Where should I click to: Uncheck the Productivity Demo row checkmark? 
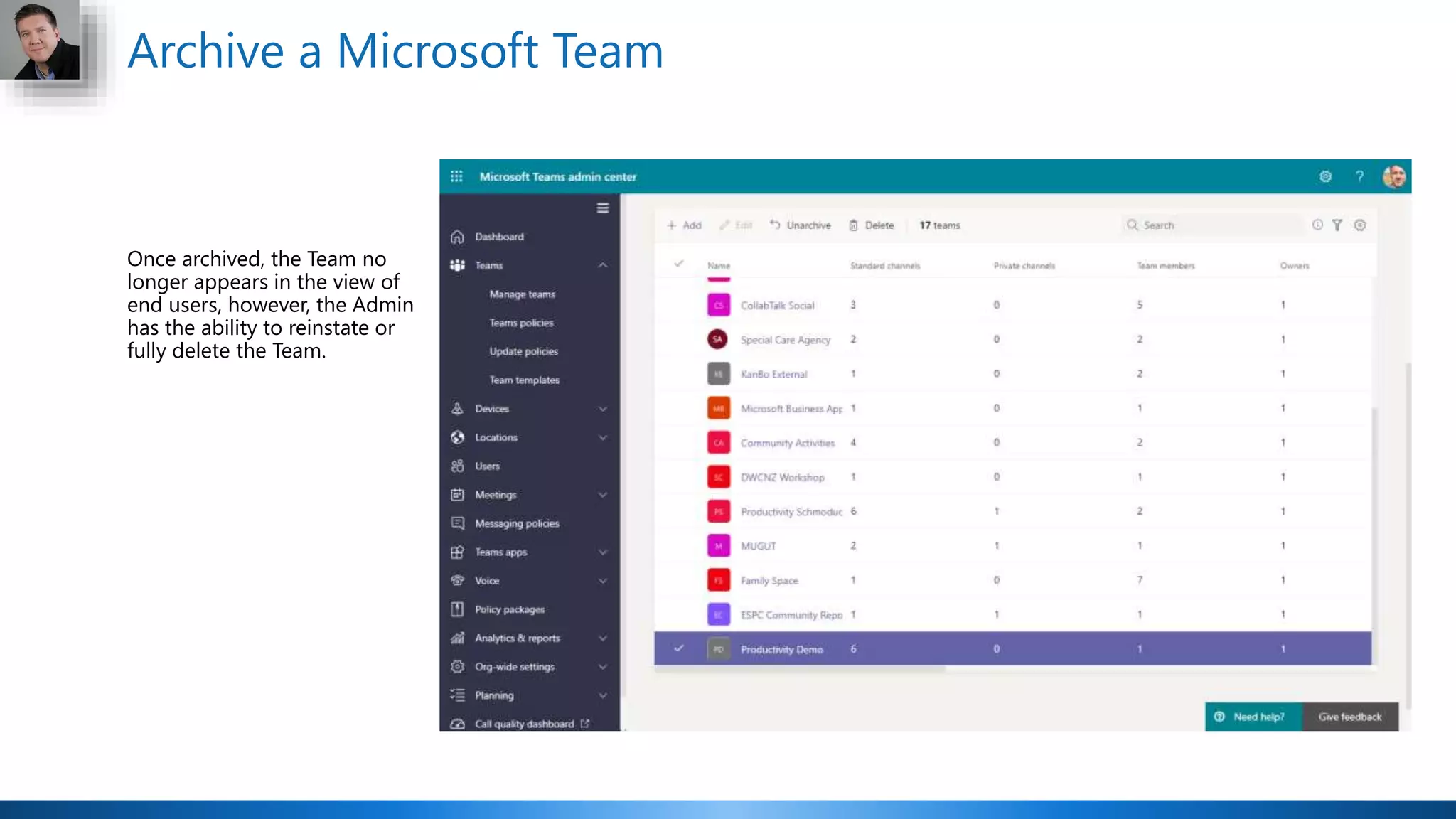coord(679,648)
